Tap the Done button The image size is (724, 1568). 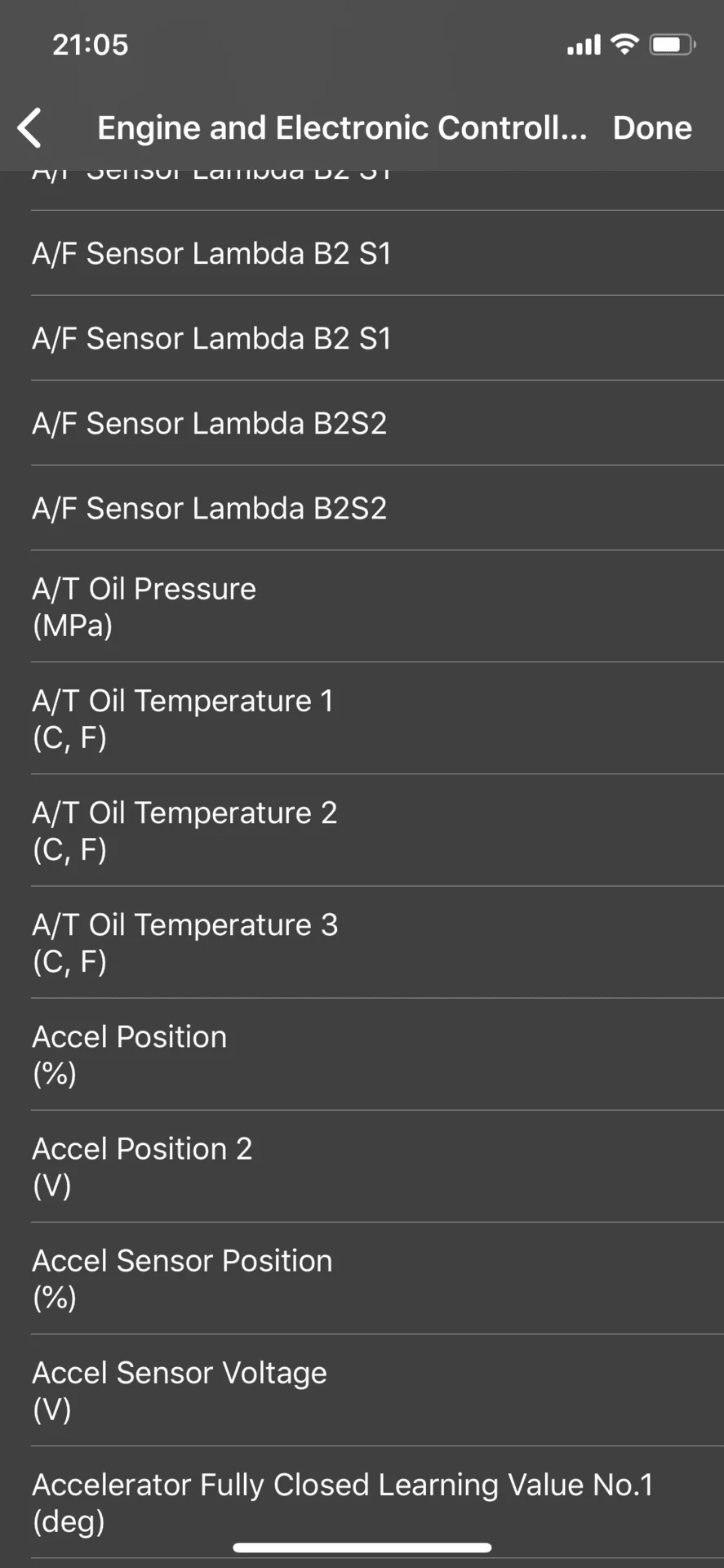(x=652, y=128)
